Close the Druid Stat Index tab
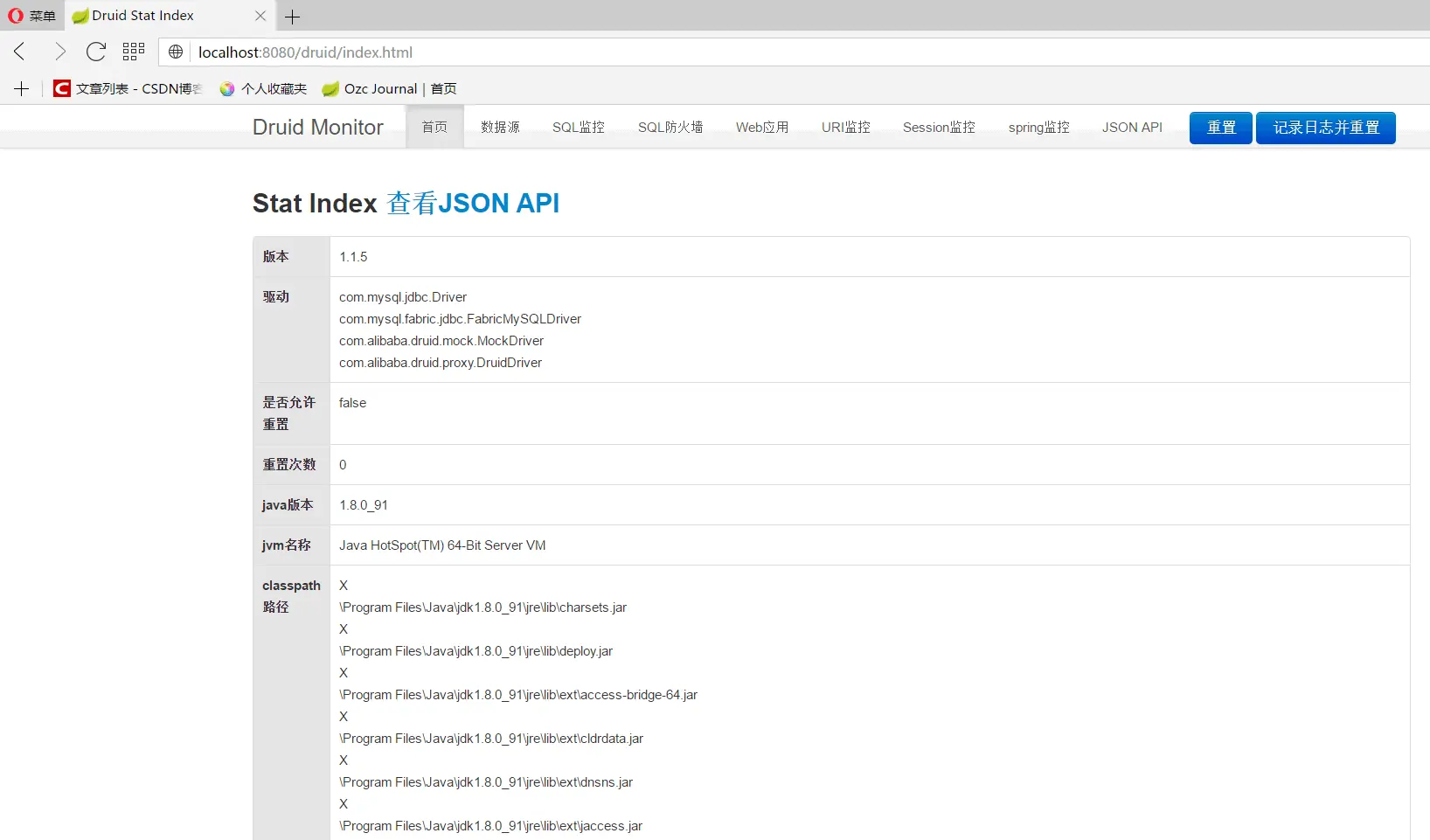The image size is (1430, 840). click(x=260, y=16)
